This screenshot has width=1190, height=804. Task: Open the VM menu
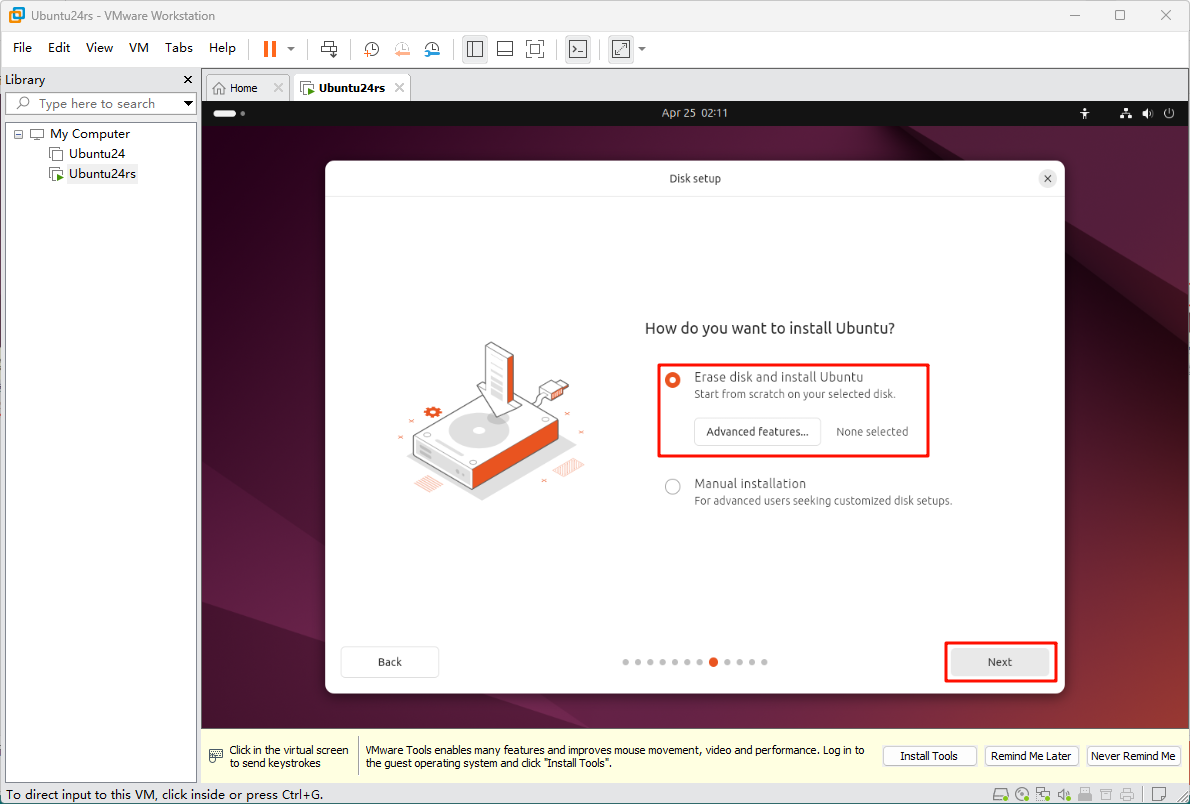pos(139,48)
